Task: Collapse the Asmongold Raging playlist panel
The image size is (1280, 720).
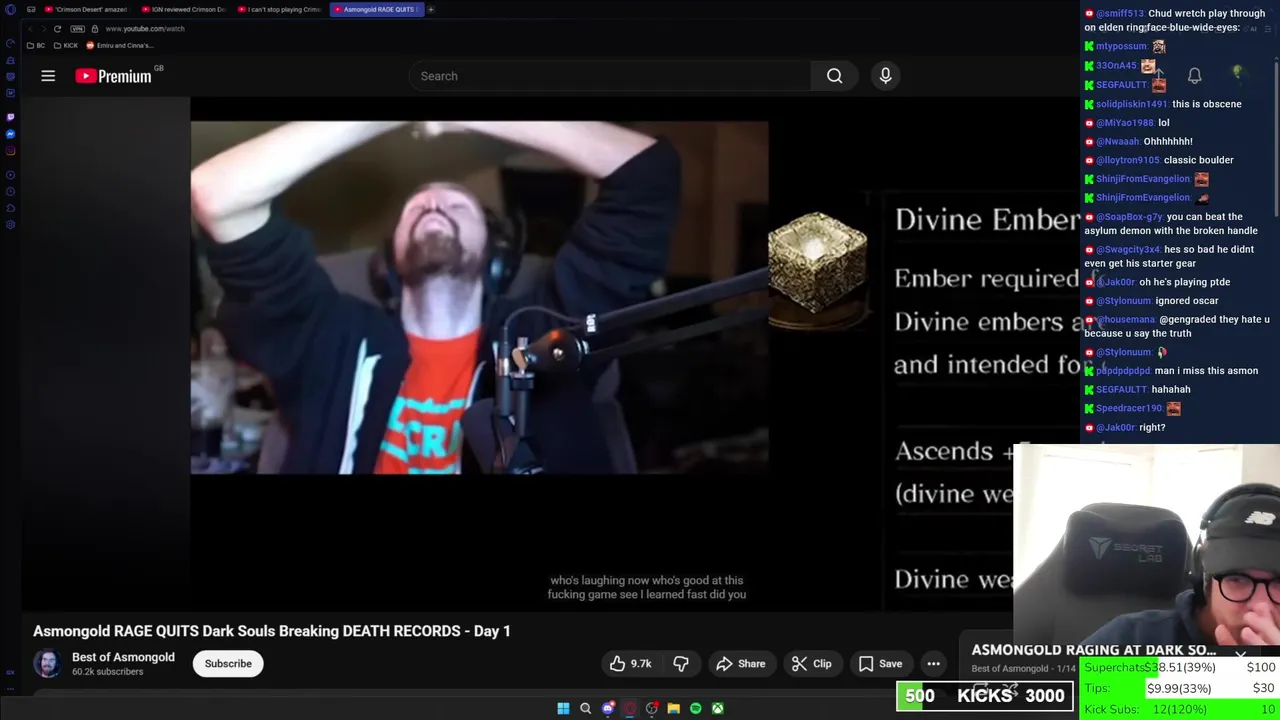Action: pos(1240,656)
